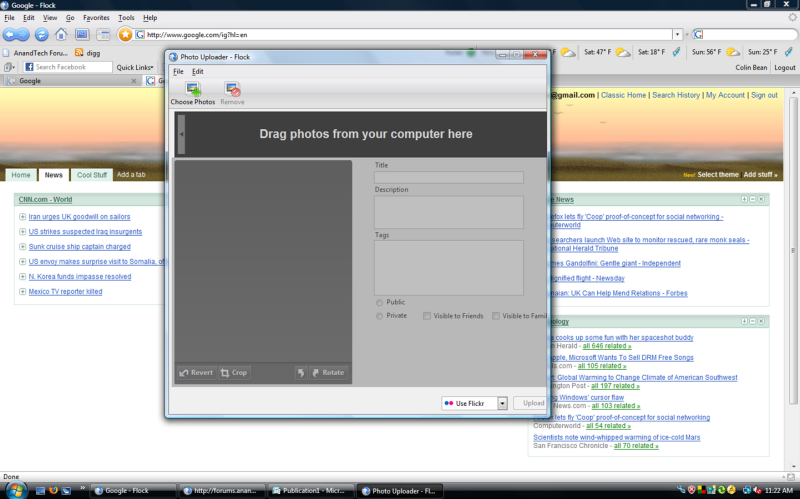Open Edit menu in Photo Uploader window
The height and width of the screenshot is (499, 800).
(x=197, y=71)
